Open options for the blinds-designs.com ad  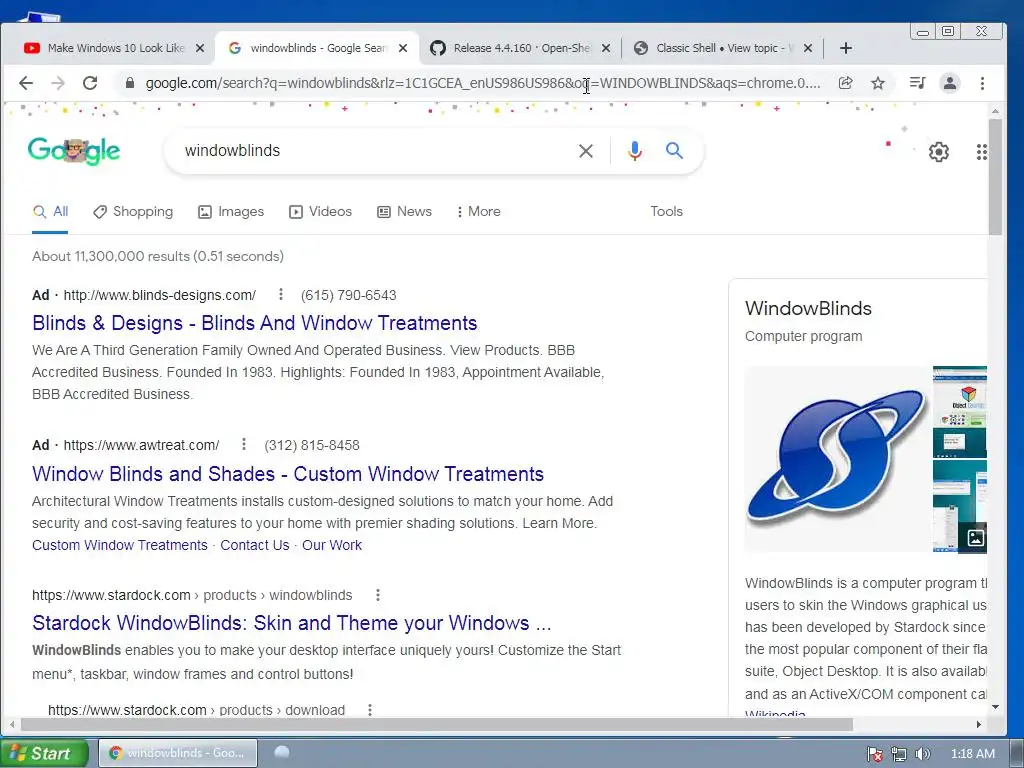[x=281, y=295]
